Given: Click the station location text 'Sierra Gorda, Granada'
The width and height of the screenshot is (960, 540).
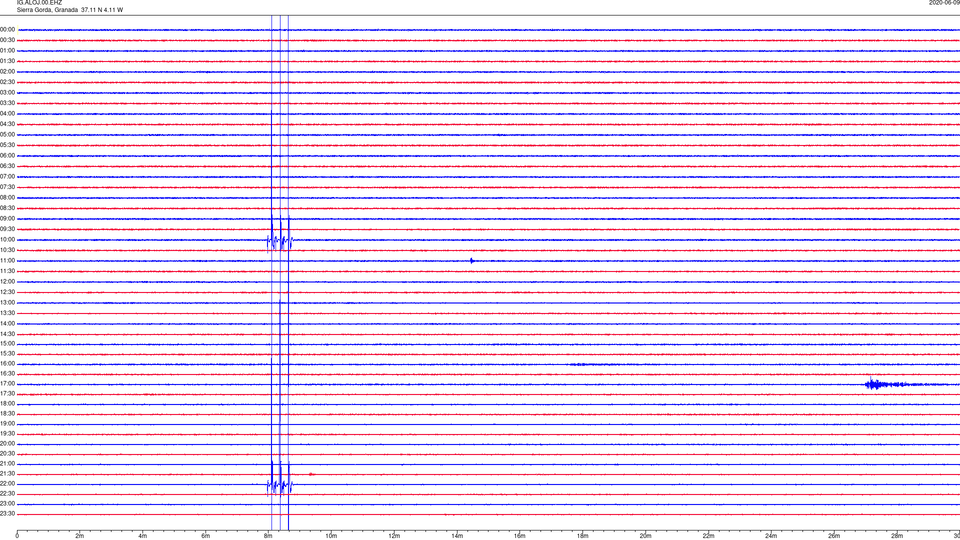Looking at the screenshot, I should (47, 10).
